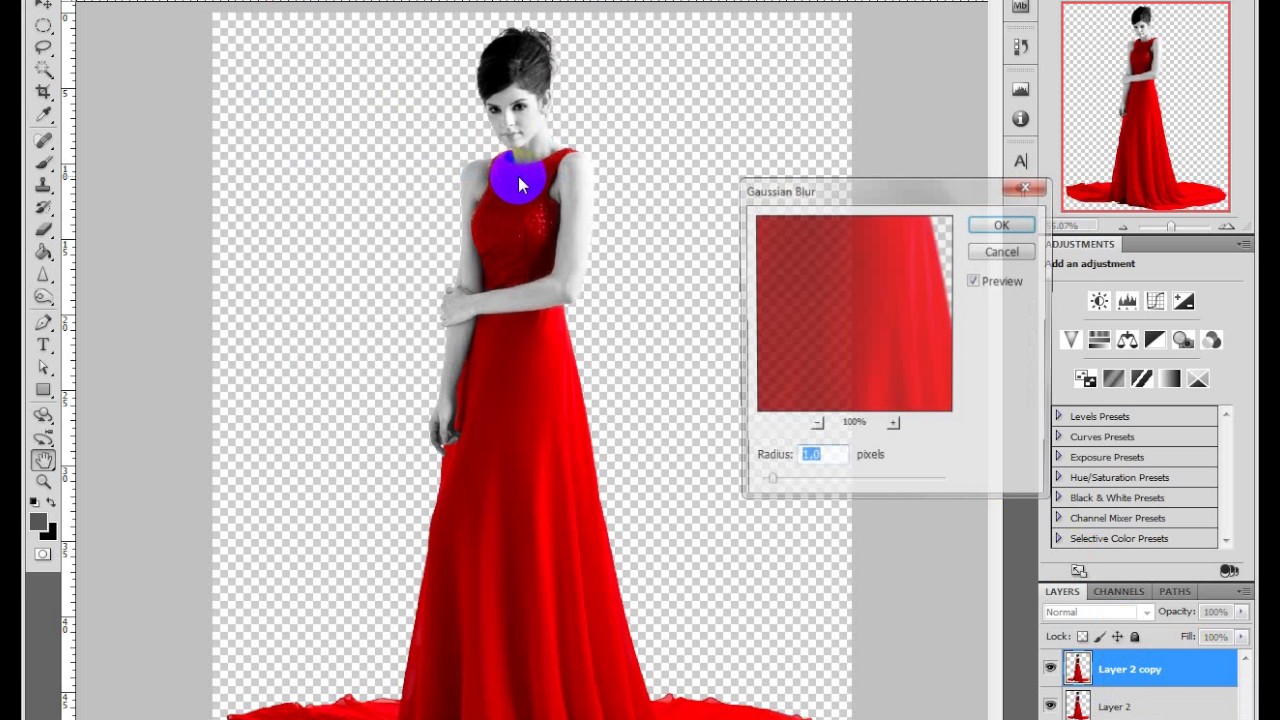Click OK in Gaussian Blur dialog

1001,225
